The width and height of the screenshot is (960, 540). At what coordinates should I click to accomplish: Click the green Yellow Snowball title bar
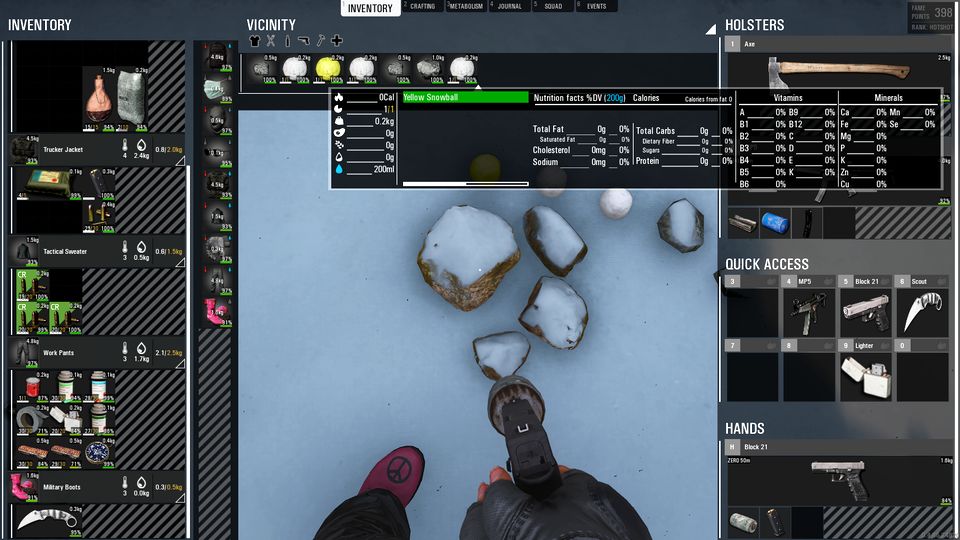(465, 97)
